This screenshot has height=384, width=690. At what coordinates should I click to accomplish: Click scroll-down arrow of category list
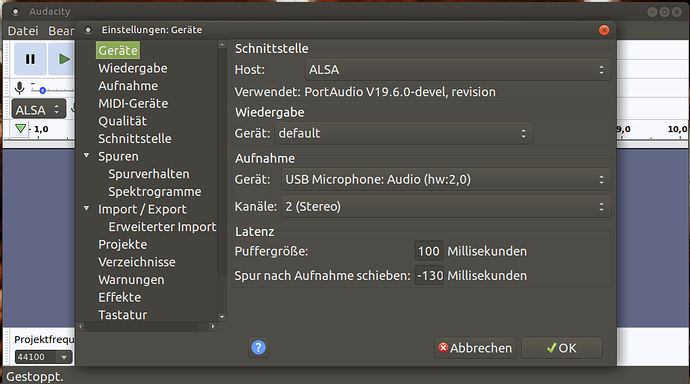click(x=222, y=317)
